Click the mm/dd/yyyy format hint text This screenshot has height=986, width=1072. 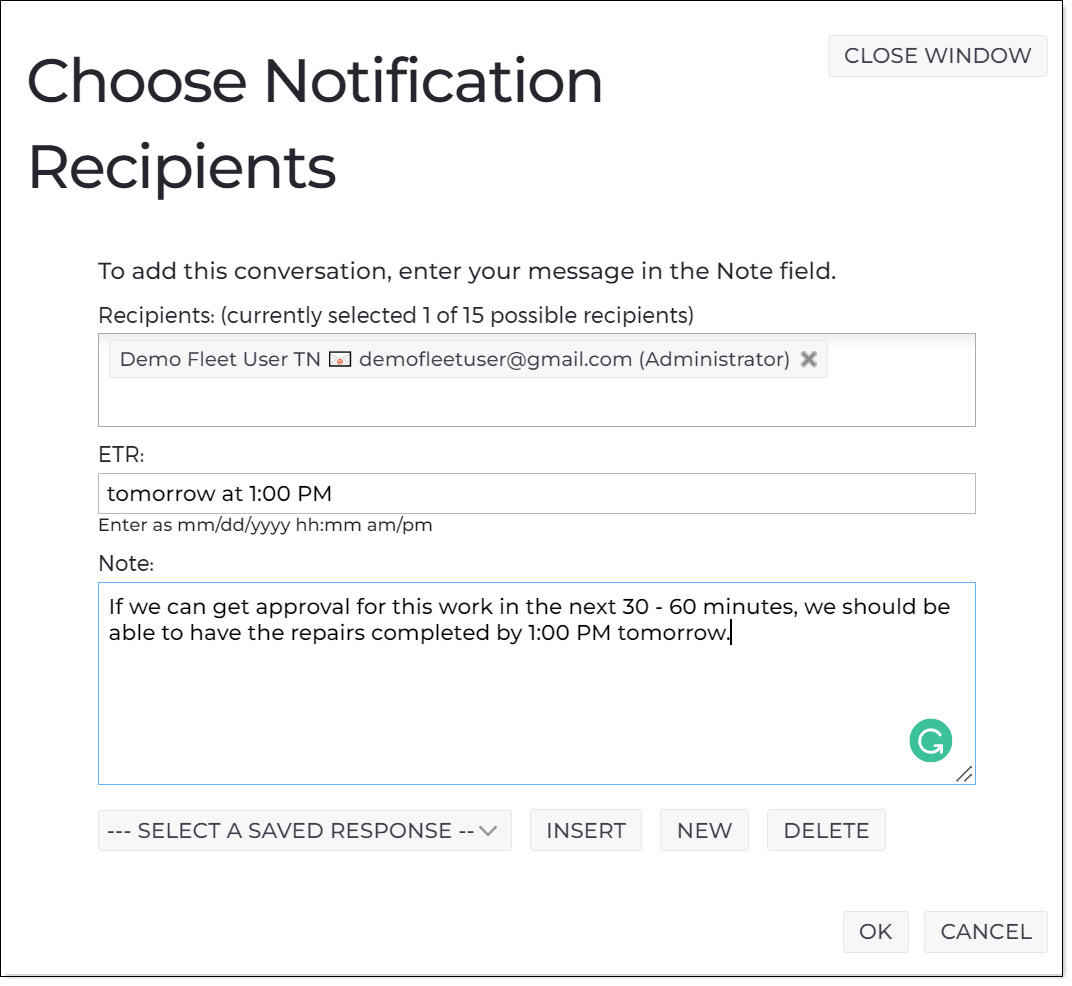tap(265, 525)
